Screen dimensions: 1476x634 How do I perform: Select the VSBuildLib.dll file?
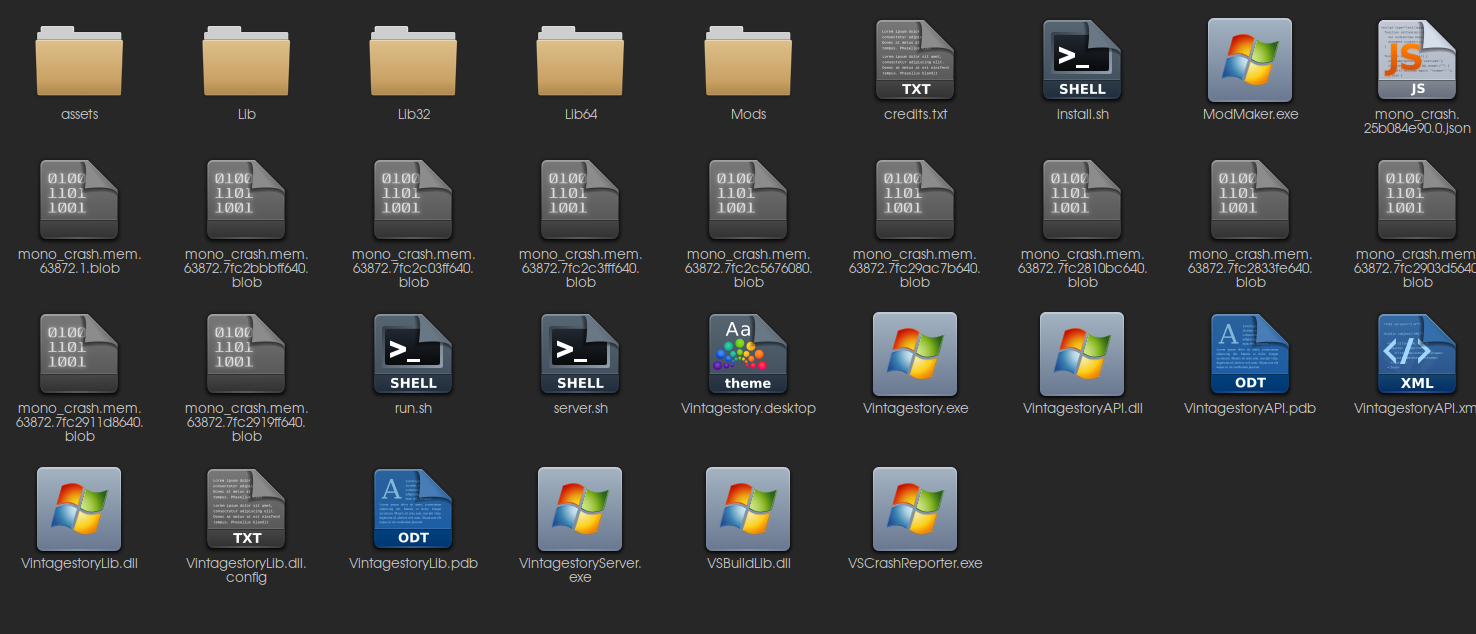tap(748, 509)
